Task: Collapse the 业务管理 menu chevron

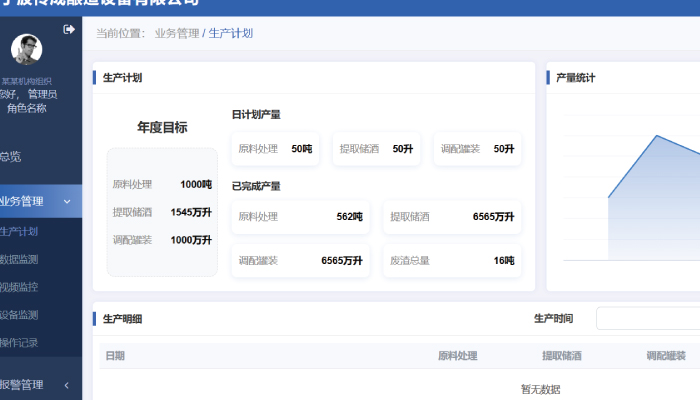Action: pyautogui.click(x=67, y=201)
